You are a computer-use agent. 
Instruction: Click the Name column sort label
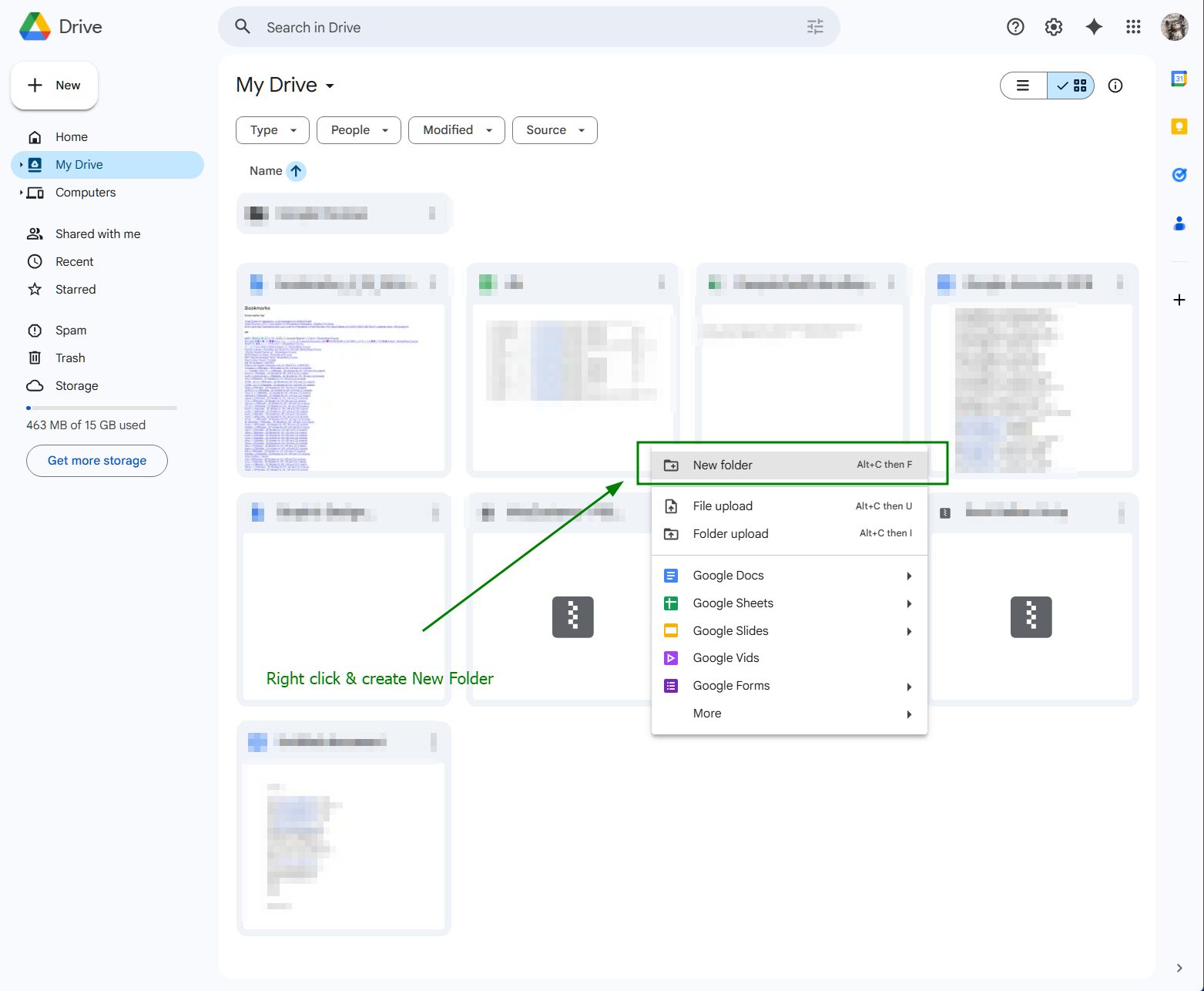(x=266, y=171)
